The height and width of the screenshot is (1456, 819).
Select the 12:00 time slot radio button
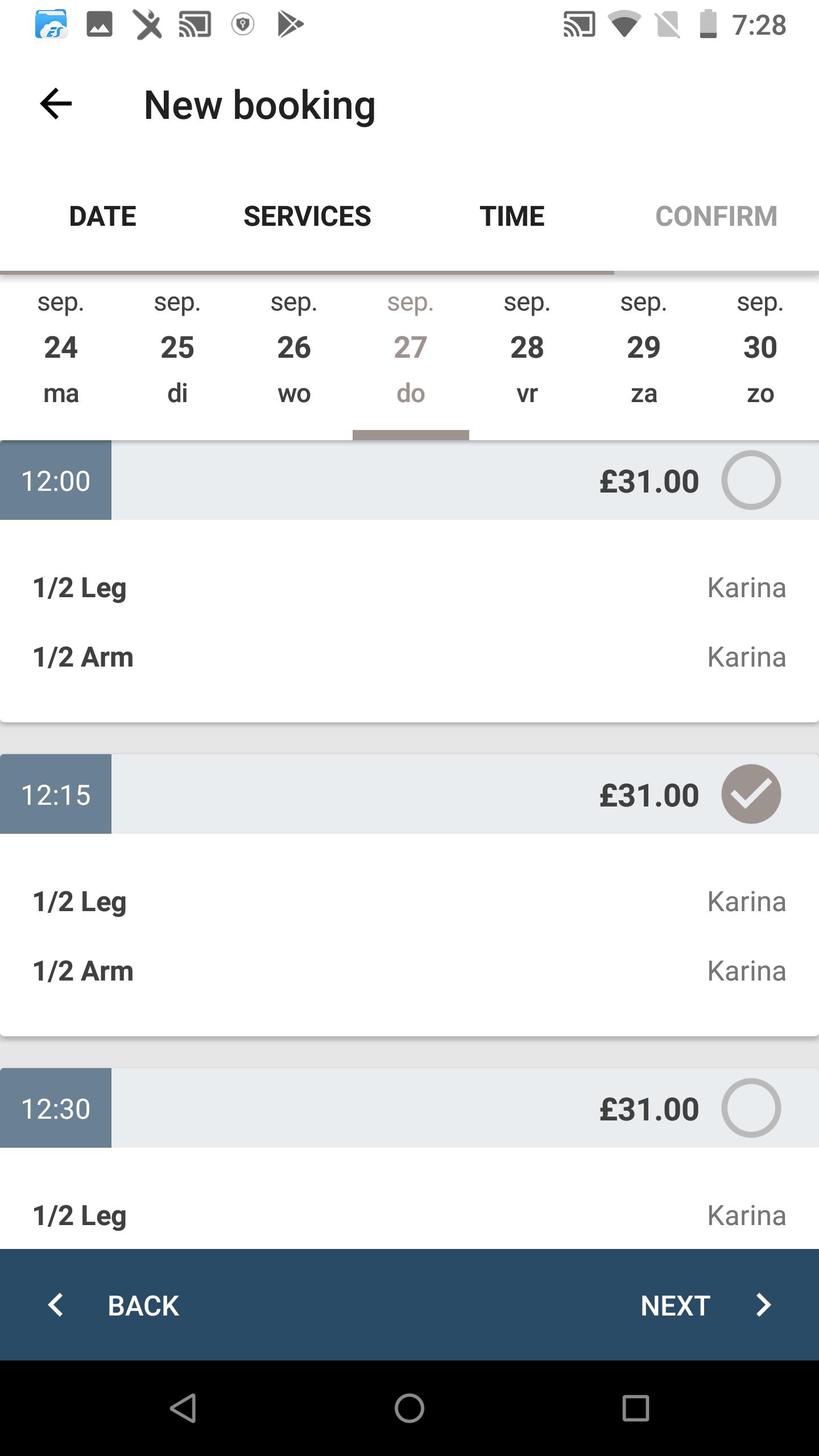(x=751, y=480)
